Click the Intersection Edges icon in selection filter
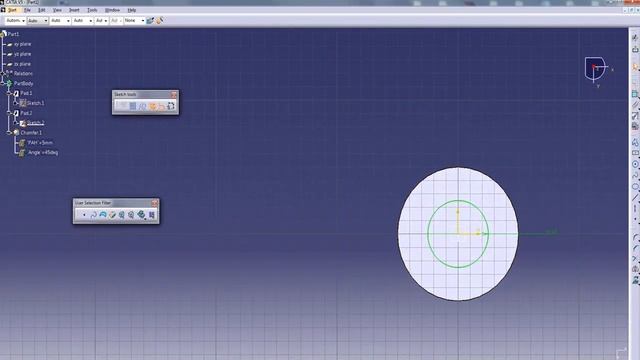 (141, 215)
